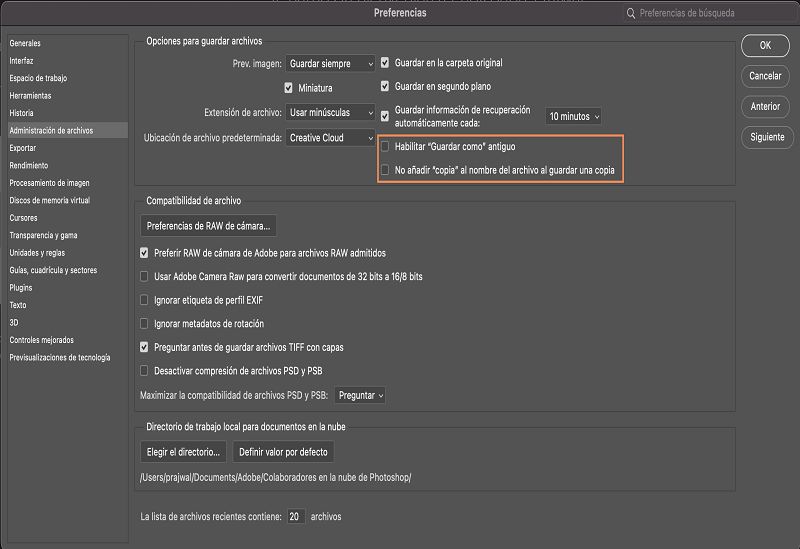Enable Usar Adobe Camera Raw para convertir
The image size is (800, 549).
[x=144, y=277]
